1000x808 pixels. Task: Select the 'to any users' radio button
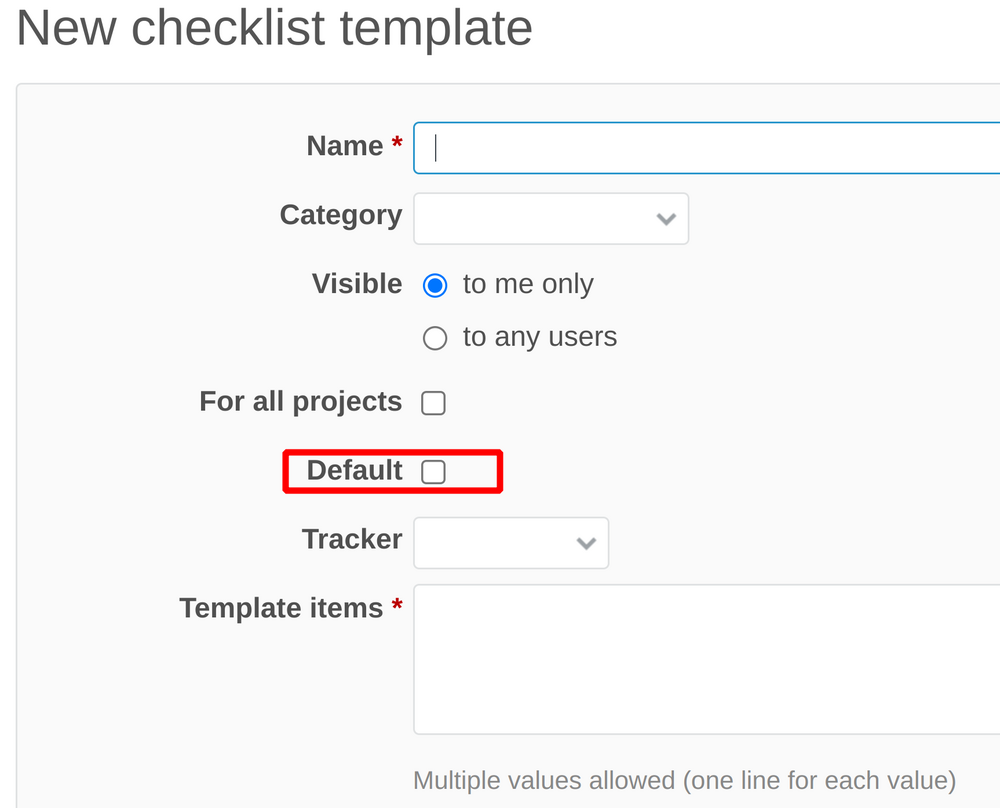pos(435,337)
